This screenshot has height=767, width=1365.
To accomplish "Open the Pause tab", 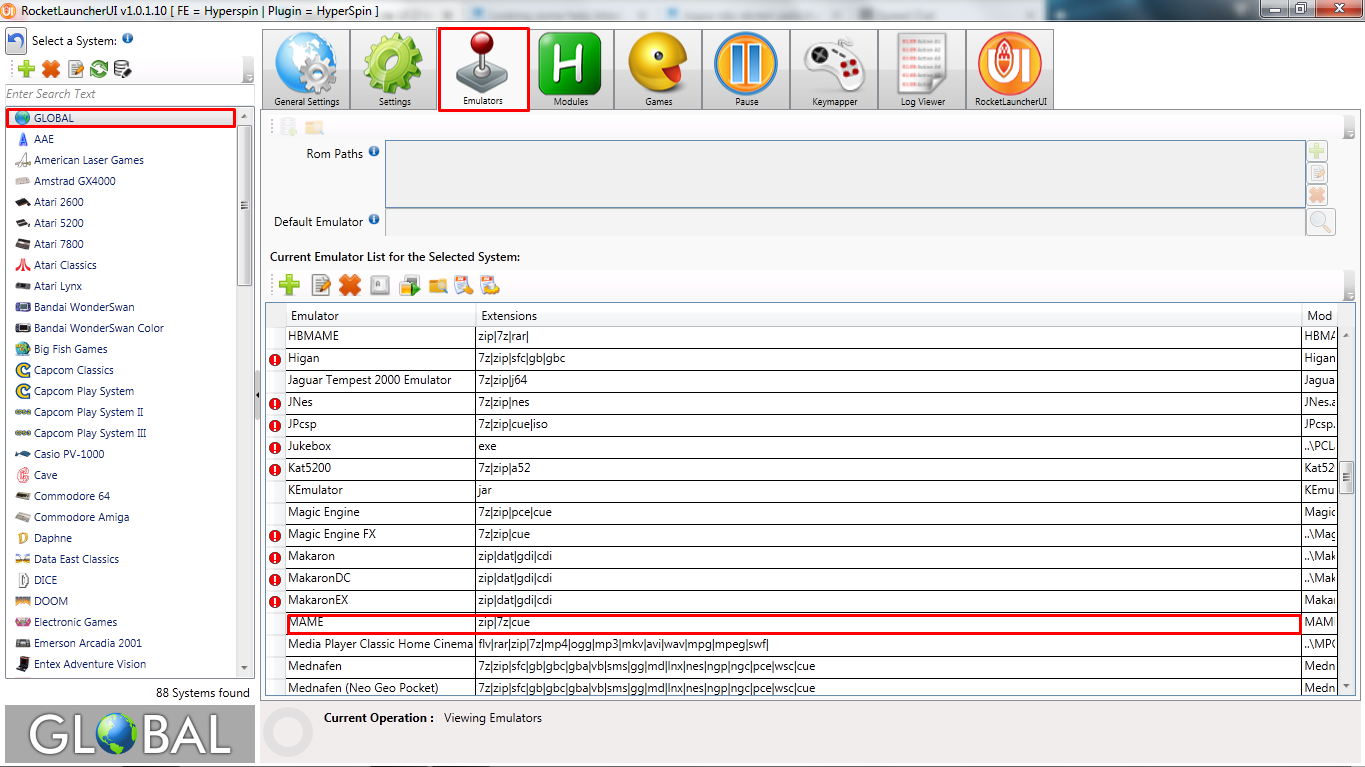I will coord(746,69).
